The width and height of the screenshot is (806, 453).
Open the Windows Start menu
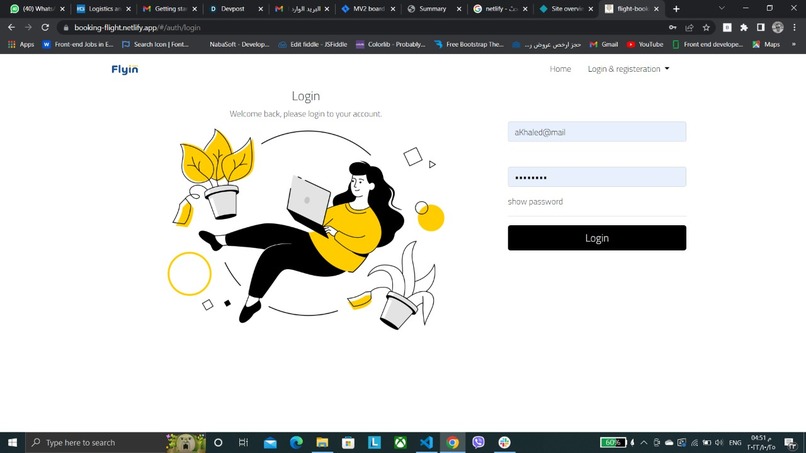pyautogui.click(x=12, y=442)
